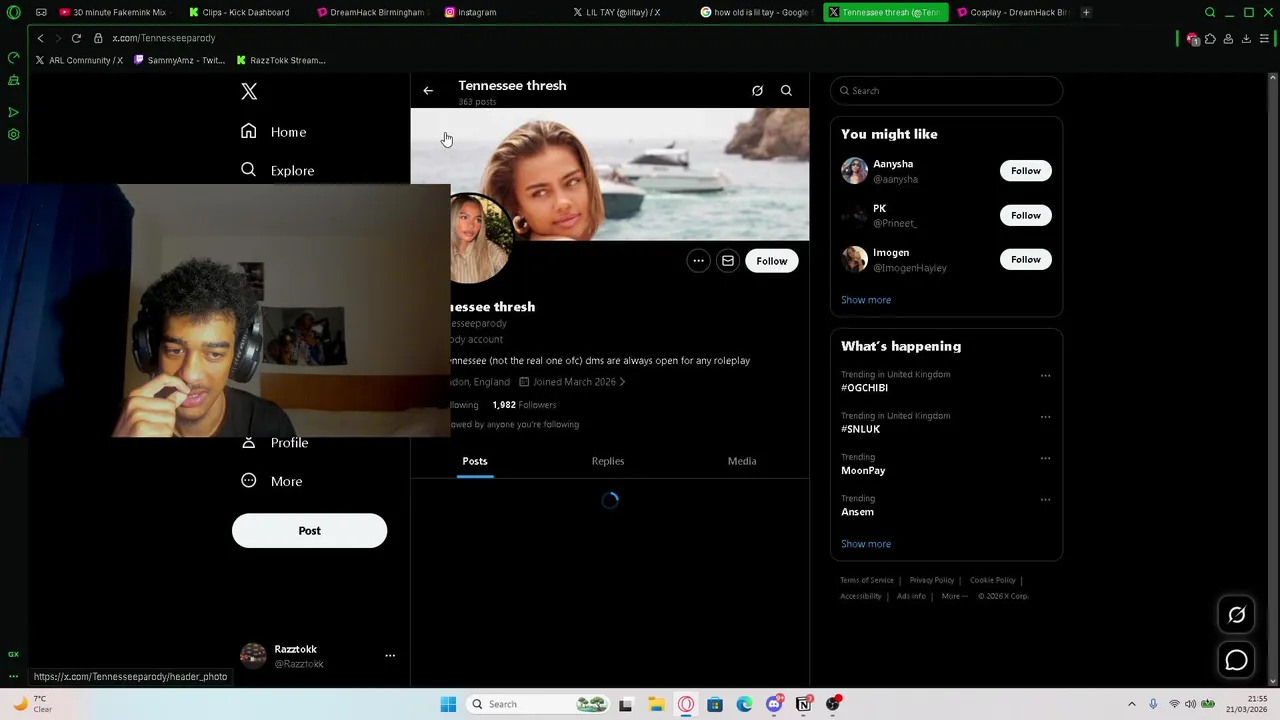Screen dimensions: 1280x720
Task: Open a new browser tab plus button
Action: (x=1086, y=12)
